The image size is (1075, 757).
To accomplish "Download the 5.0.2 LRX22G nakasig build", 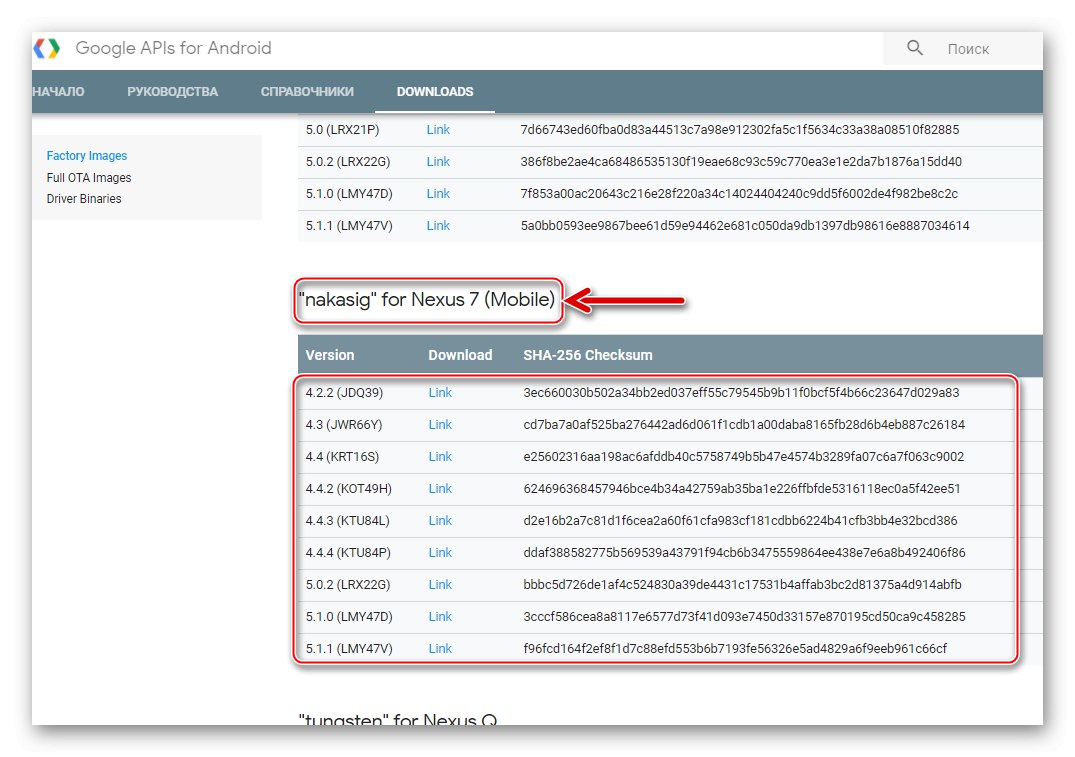I will click(440, 584).
